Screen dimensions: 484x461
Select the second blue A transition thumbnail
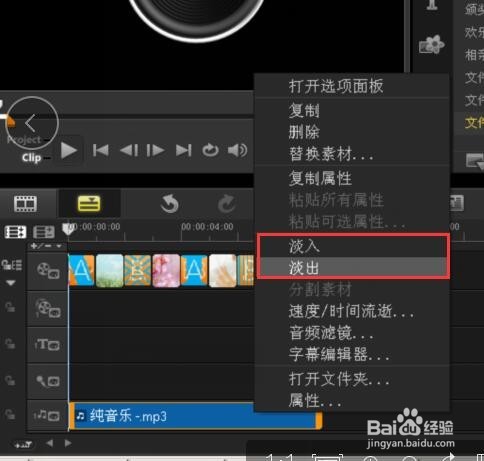[194, 270]
